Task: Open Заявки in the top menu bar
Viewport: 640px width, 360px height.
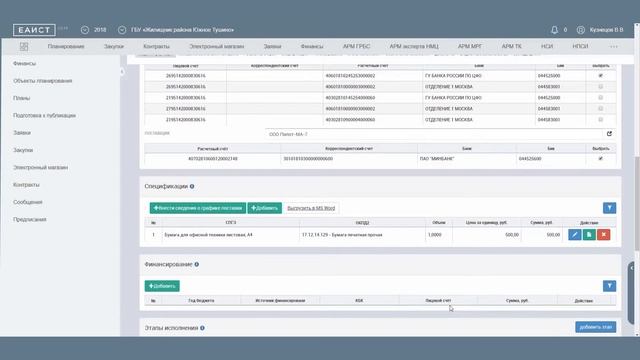Action: tap(272, 47)
